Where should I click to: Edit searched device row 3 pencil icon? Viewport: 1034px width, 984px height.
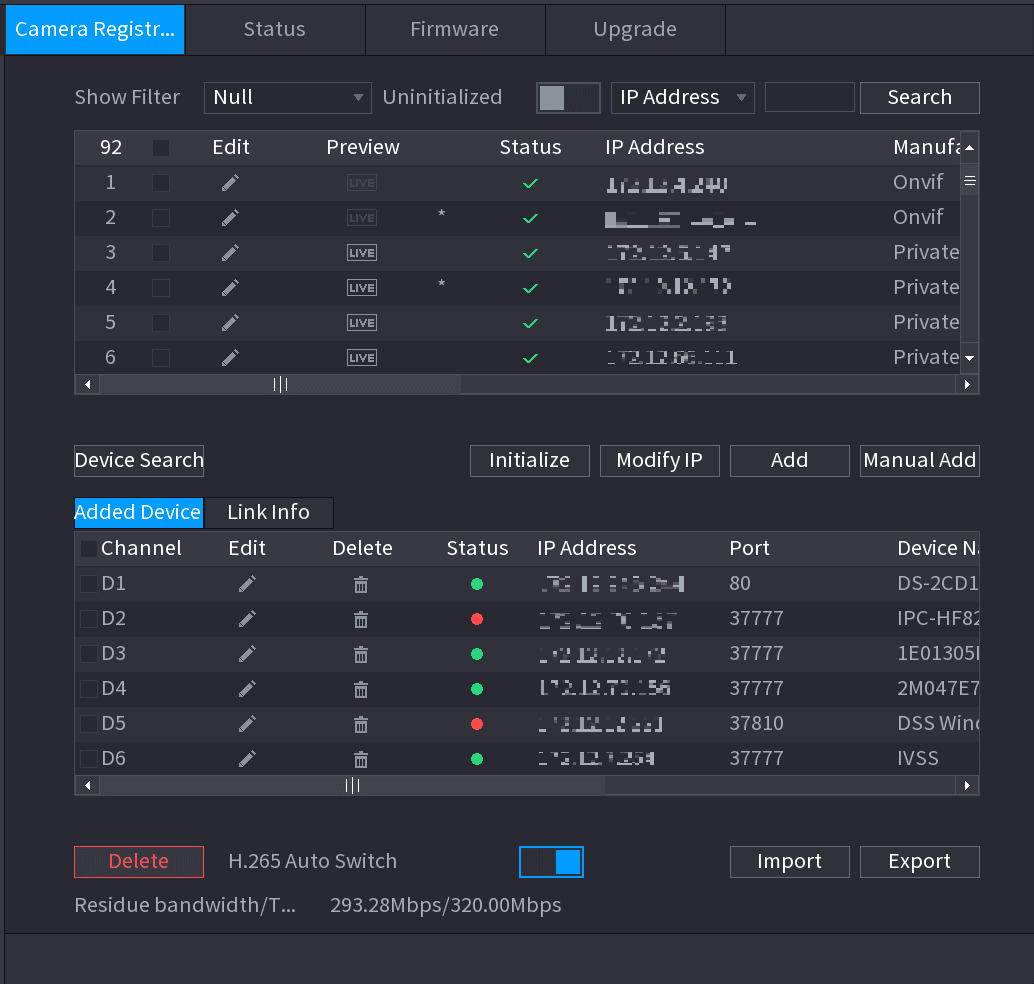tap(230, 253)
